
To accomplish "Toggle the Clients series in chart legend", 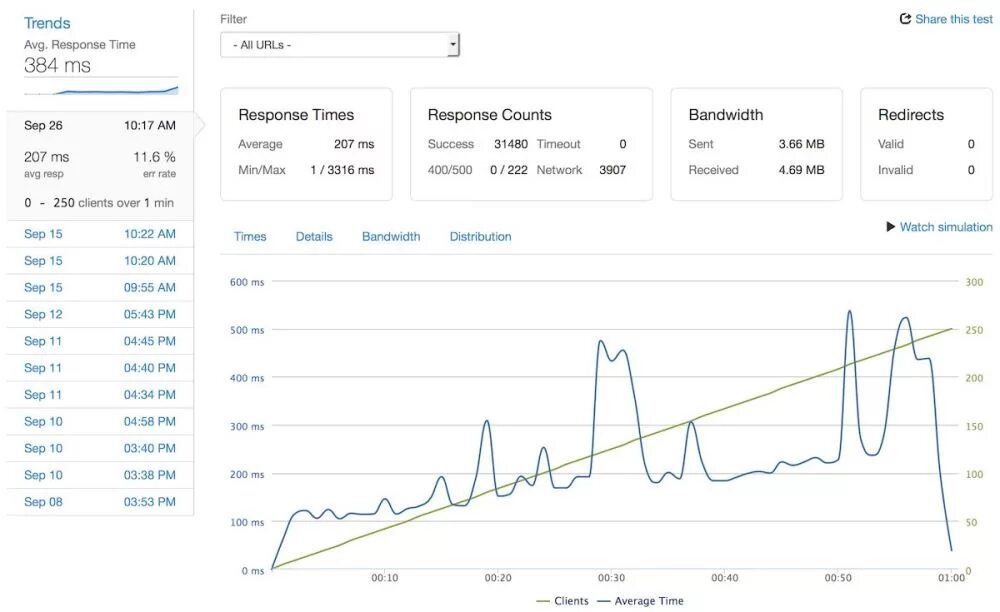I will tap(563, 601).
